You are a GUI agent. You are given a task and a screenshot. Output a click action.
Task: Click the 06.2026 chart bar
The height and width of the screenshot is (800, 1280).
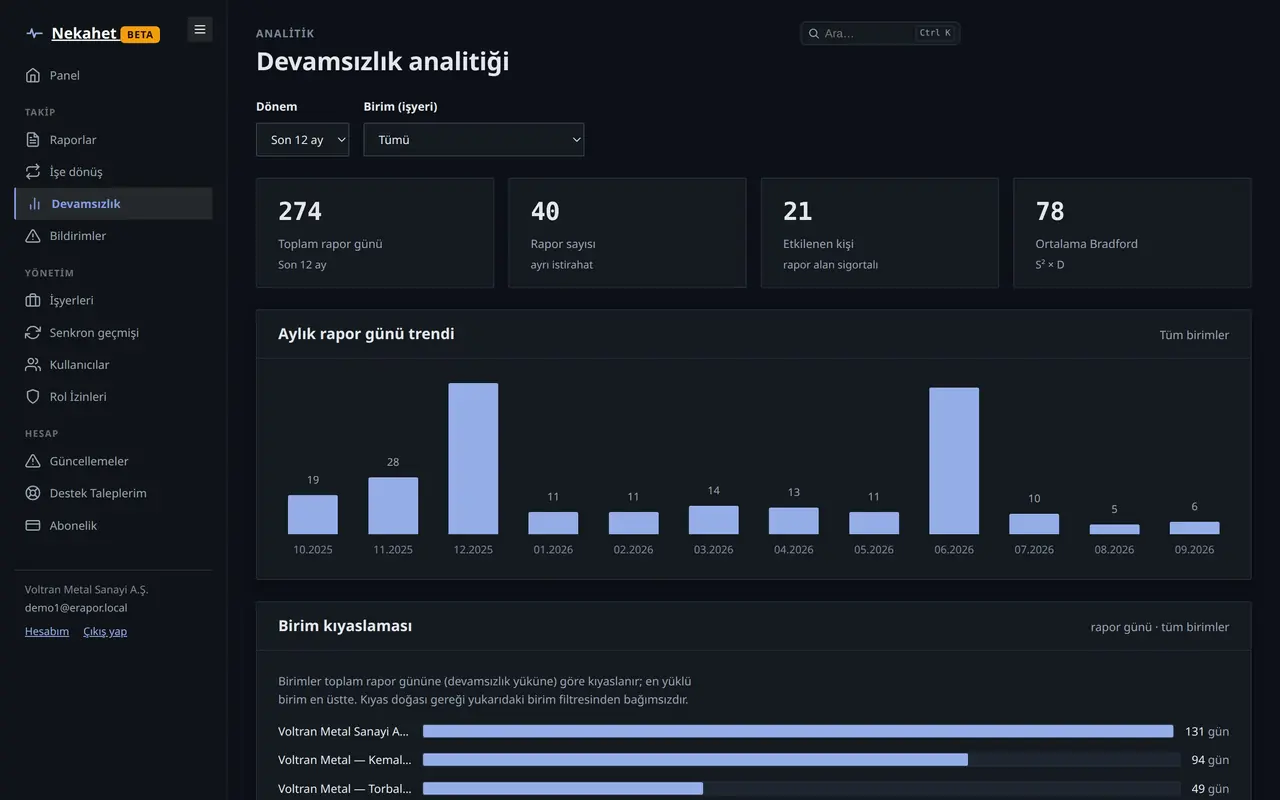tap(954, 461)
